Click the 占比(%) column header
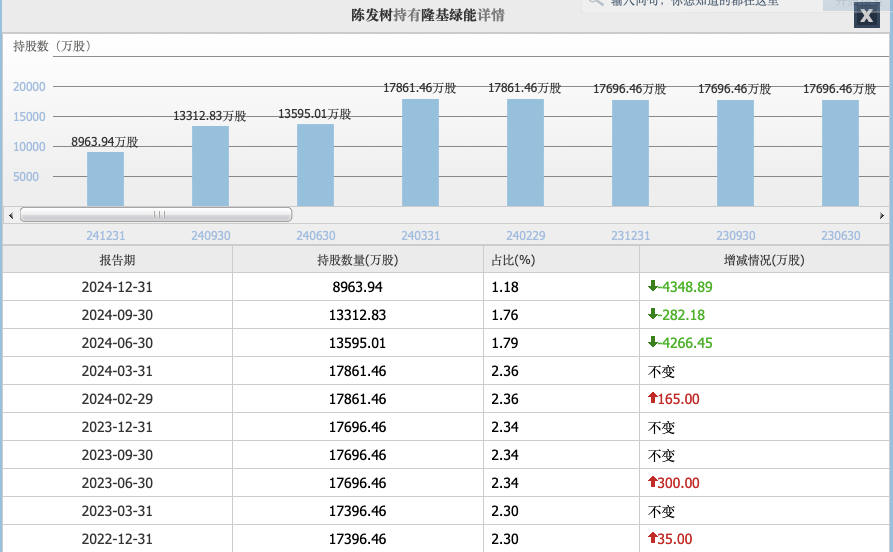The height and width of the screenshot is (552, 893). tap(513, 260)
